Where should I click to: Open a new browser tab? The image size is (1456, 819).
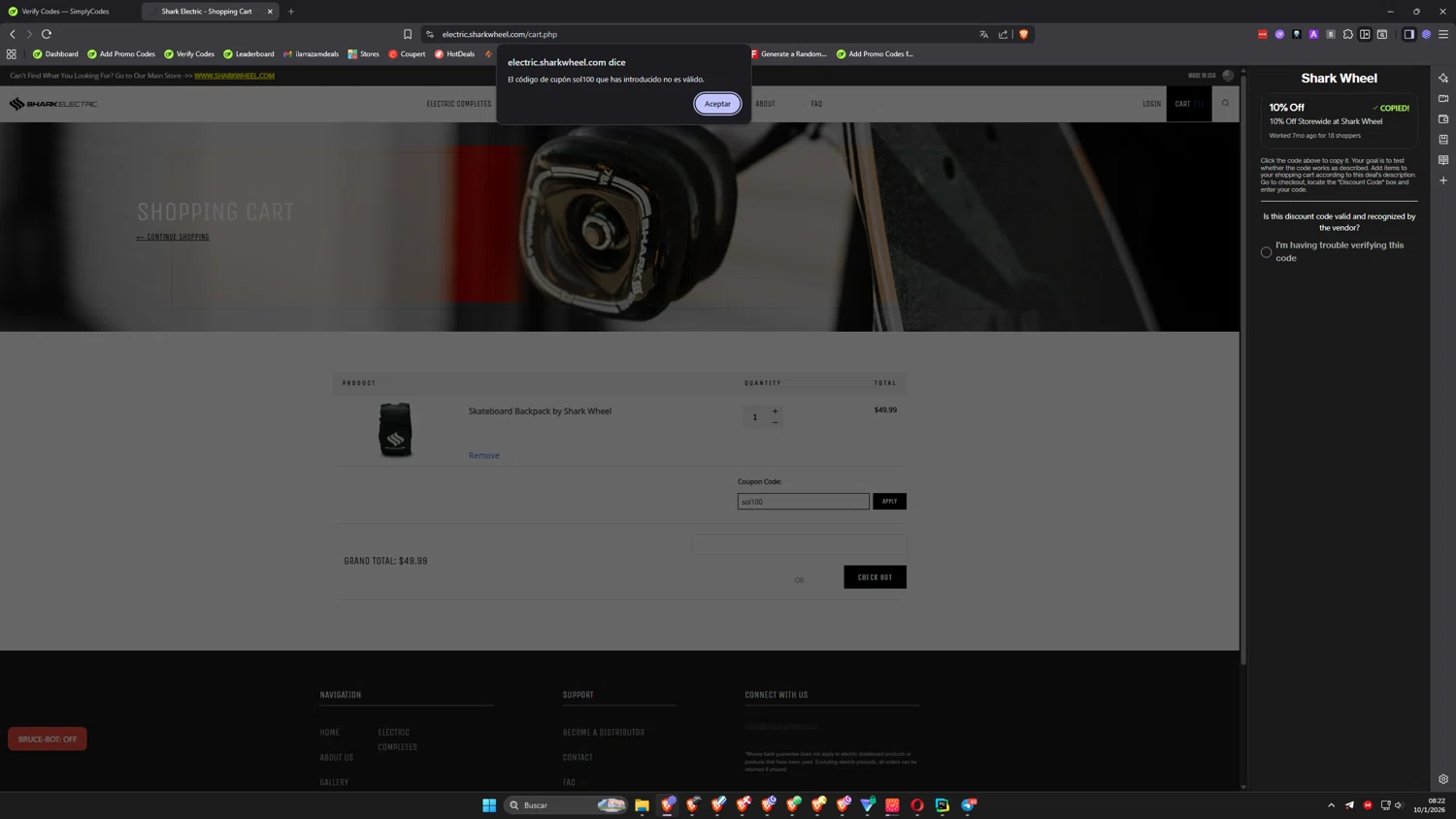pyautogui.click(x=291, y=12)
